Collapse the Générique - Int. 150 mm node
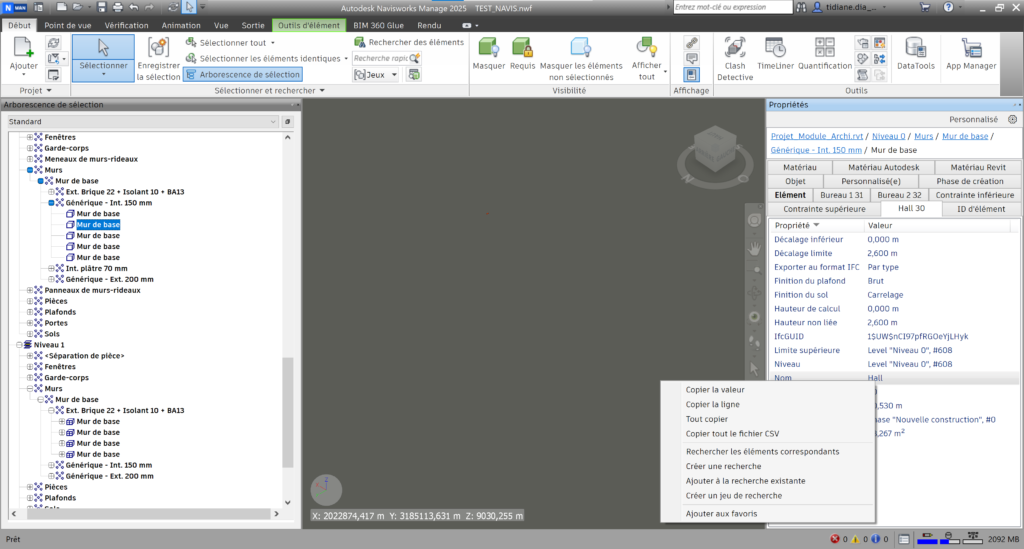 (x=52, y=203)
